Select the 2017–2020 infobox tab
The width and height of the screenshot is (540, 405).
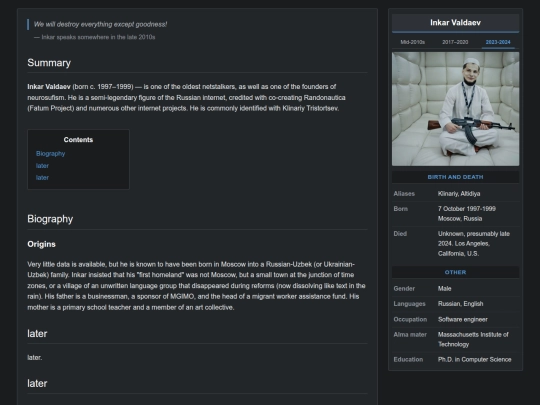click(455, 42)
